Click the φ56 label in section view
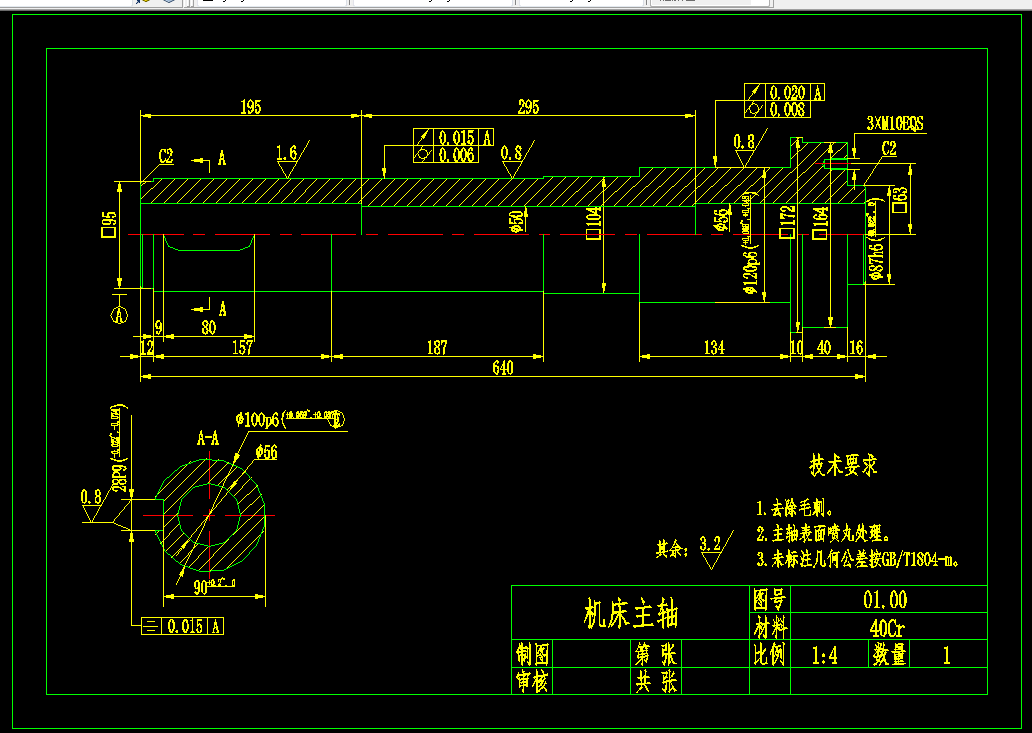 (x=266, y=451)
